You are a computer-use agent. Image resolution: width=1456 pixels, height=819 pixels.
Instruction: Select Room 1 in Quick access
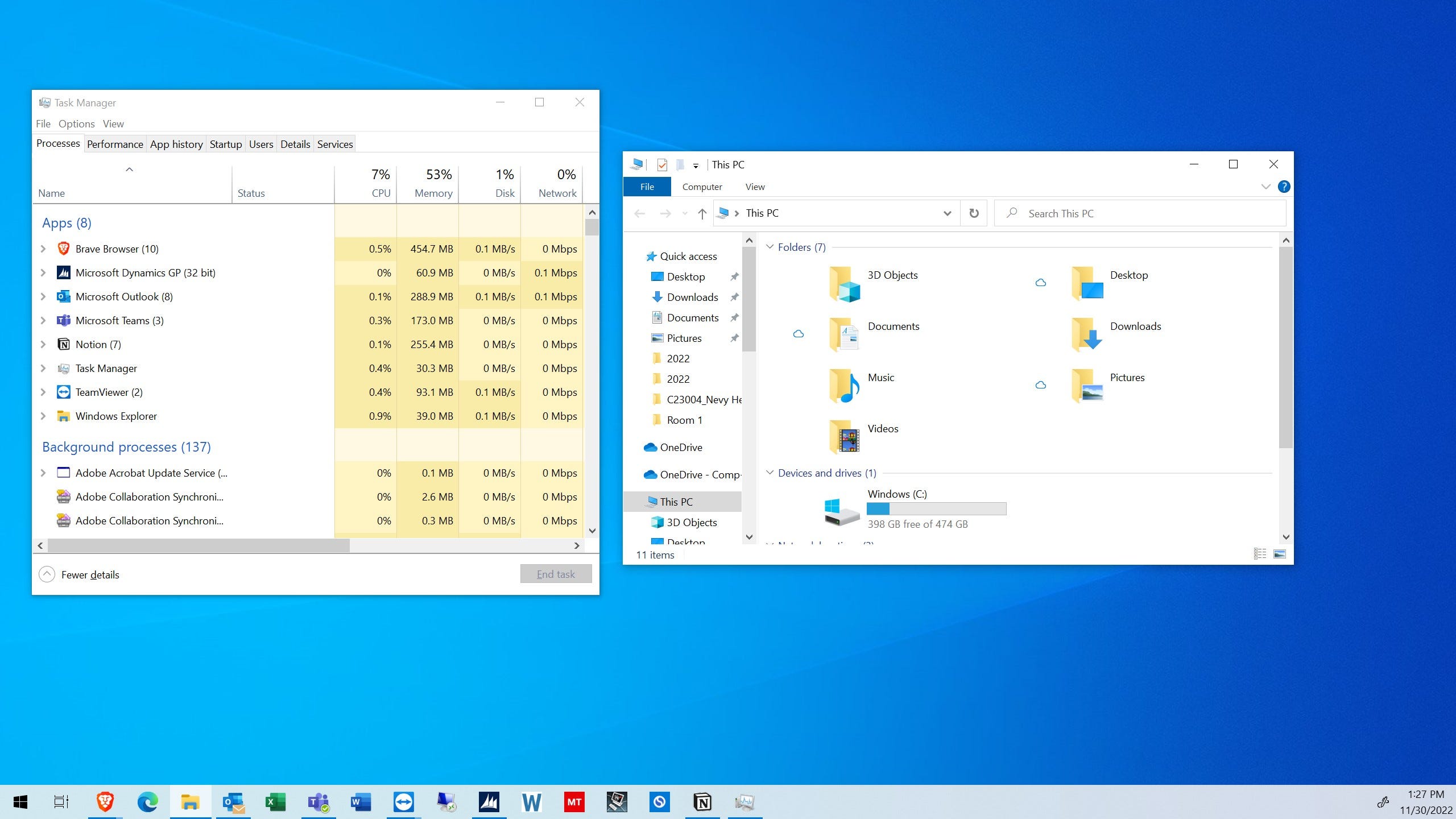click(x=684, y=420)
